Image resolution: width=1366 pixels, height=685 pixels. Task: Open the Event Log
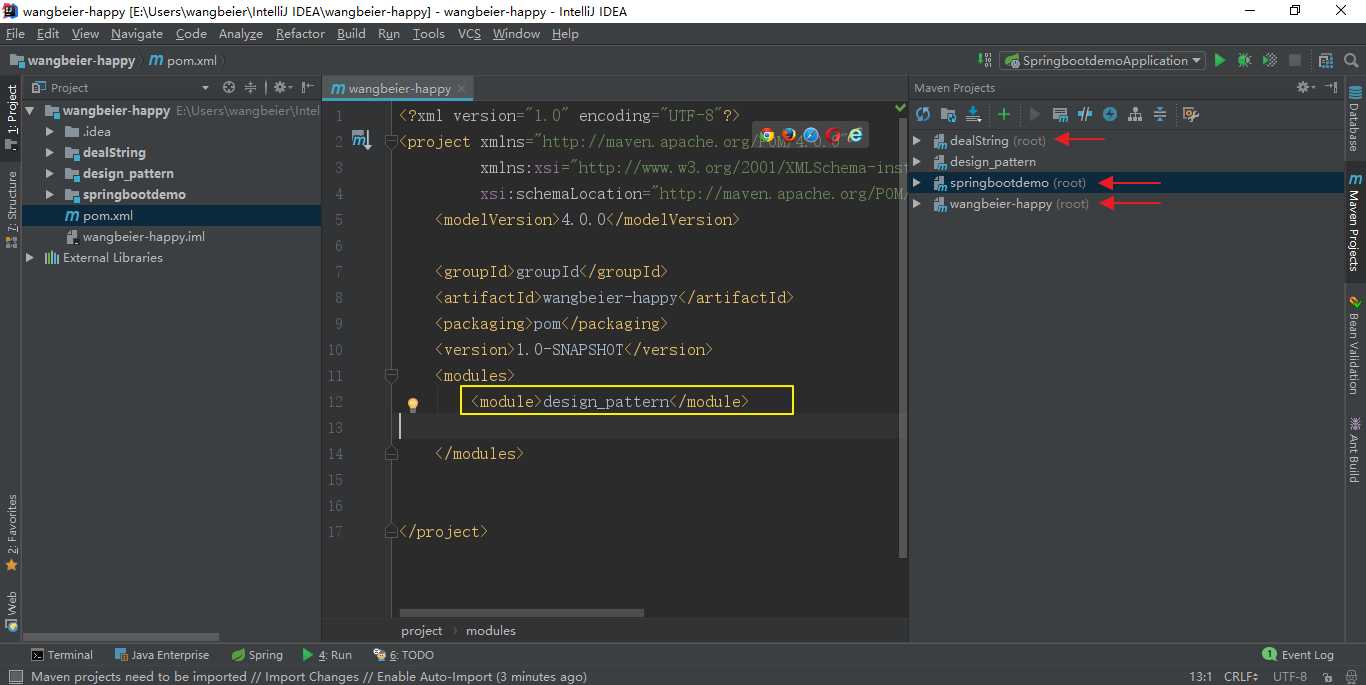[1298, 655]
